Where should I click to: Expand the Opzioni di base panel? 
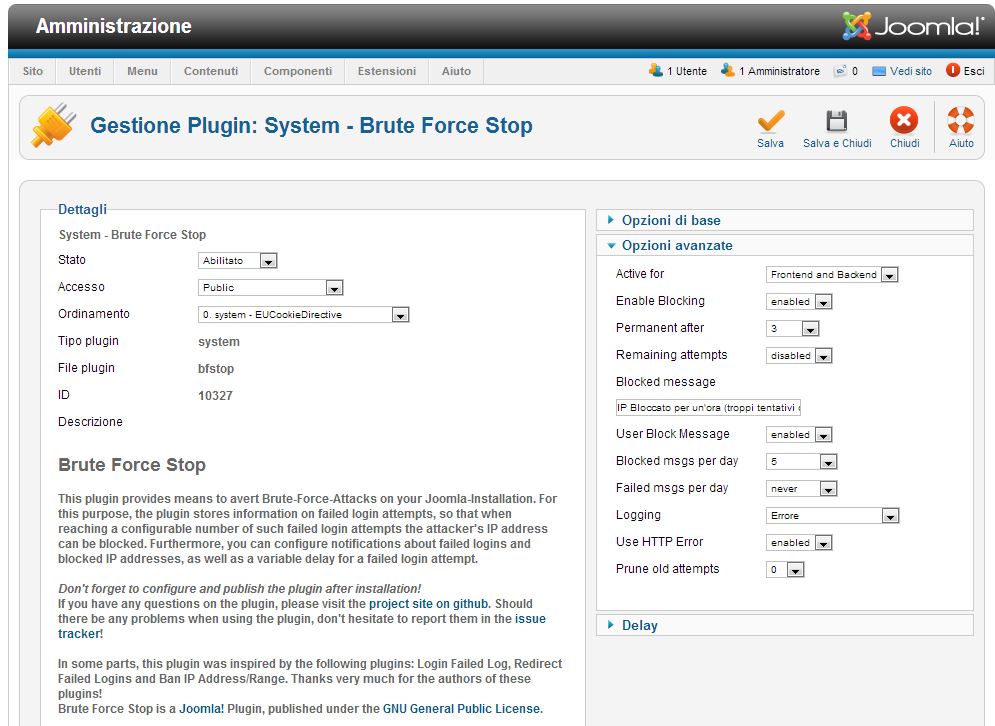785,220
